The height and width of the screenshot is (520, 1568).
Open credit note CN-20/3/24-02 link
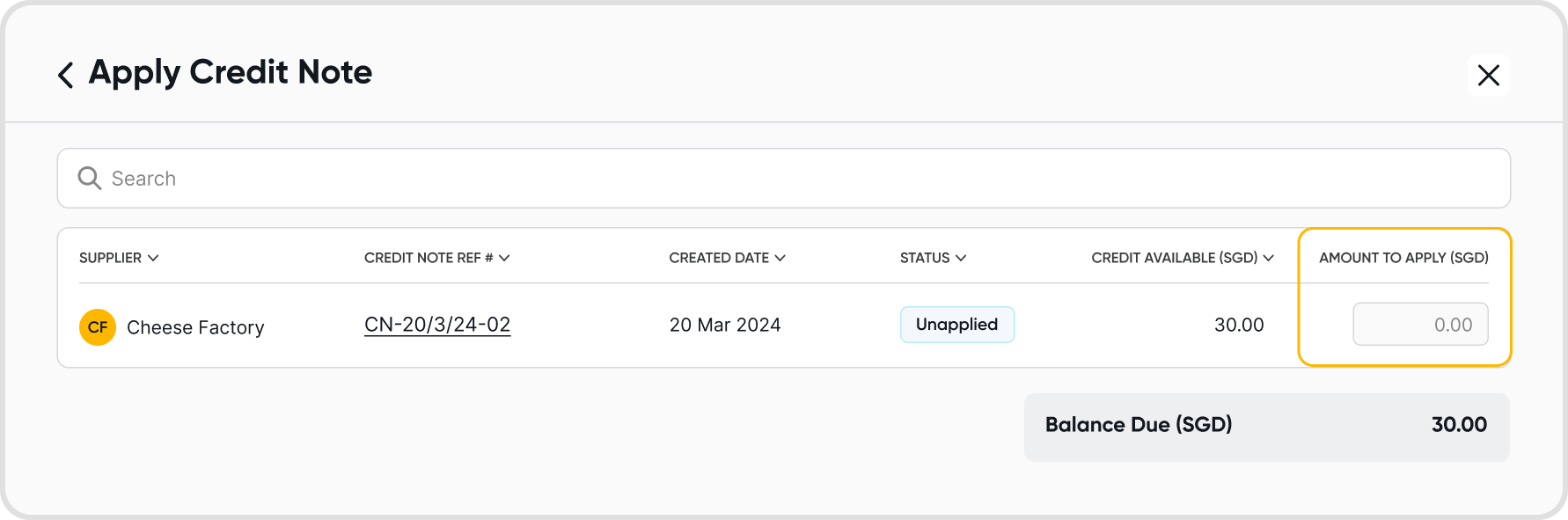click(437, 325)
